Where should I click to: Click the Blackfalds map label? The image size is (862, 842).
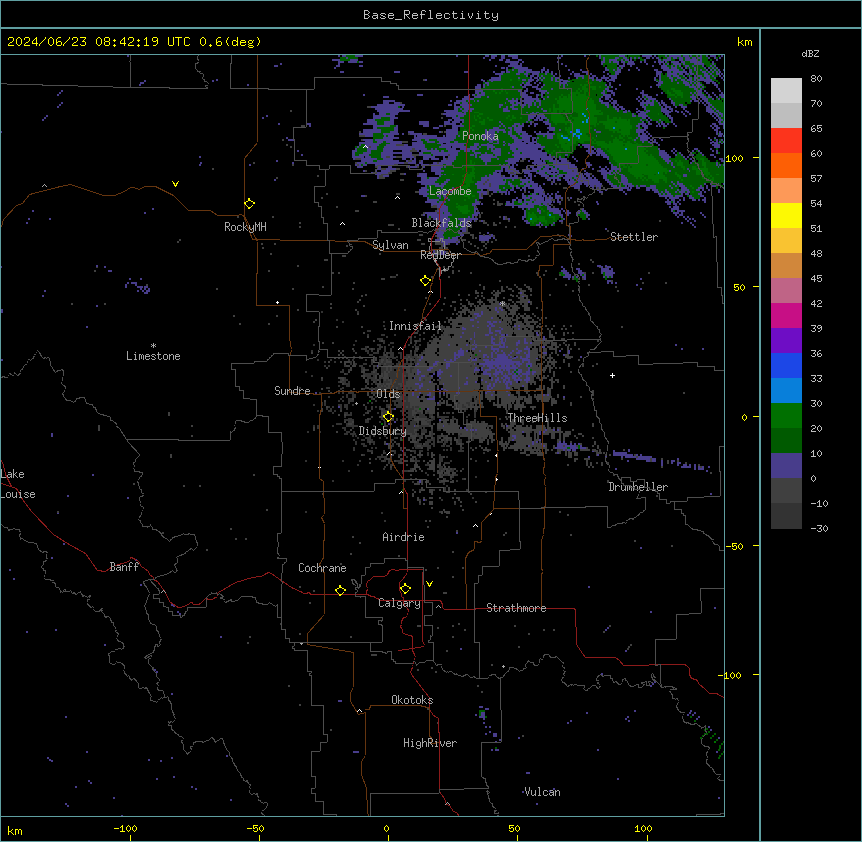click(441, 223)
